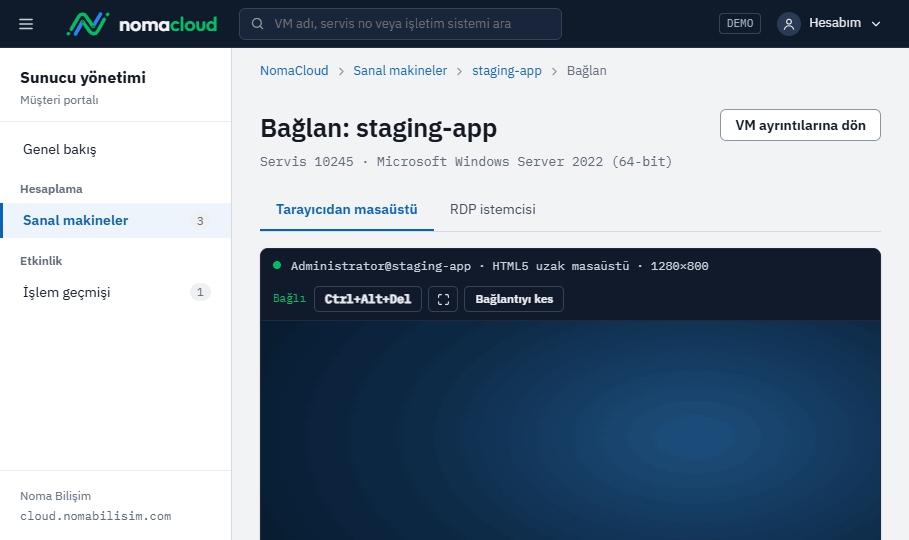Send Ctrl+Alt+Del to remote session
The width and height of the screenshot is (909, 540).
[x=368, y=299]
